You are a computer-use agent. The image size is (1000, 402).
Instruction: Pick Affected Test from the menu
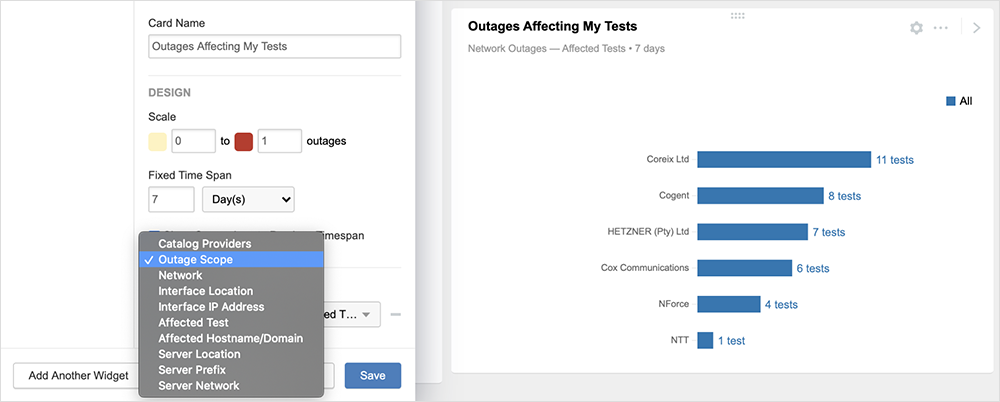pos(193,323)
